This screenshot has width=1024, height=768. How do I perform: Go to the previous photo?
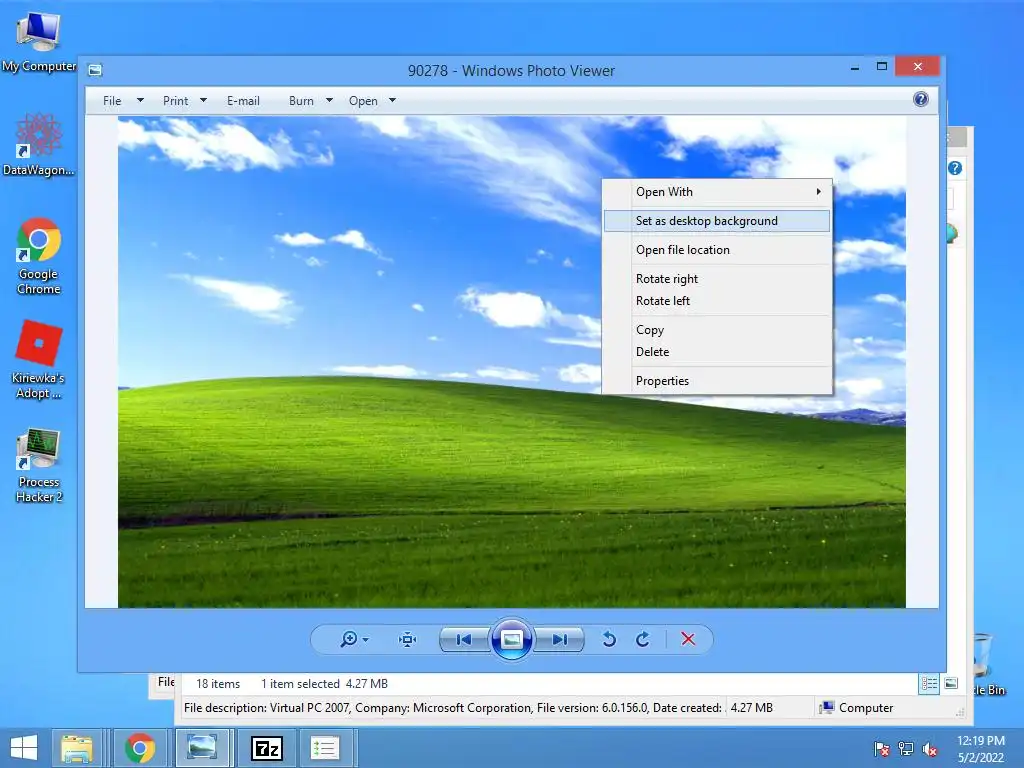pyautogui.click(x=464, y=639)
